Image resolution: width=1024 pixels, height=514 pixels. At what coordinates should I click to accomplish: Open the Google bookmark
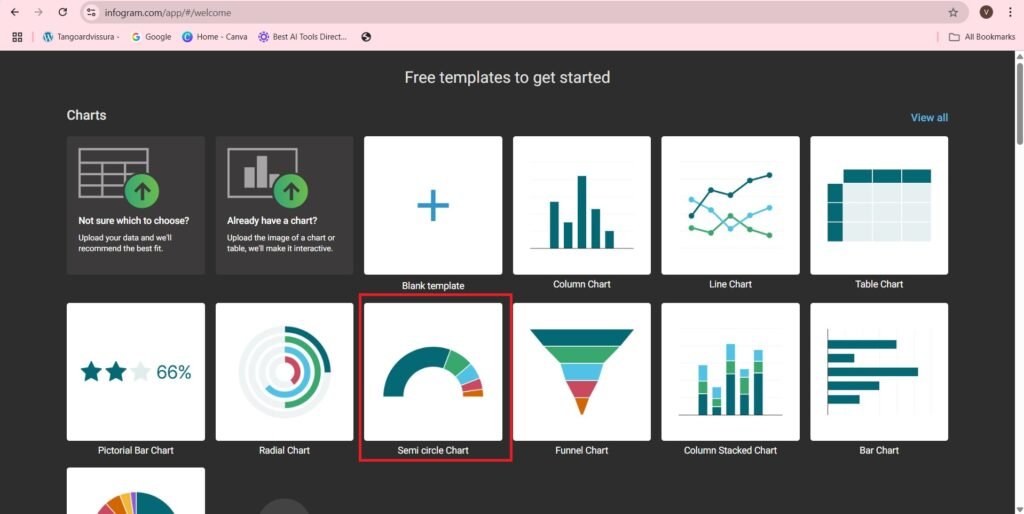coord(151,37)
